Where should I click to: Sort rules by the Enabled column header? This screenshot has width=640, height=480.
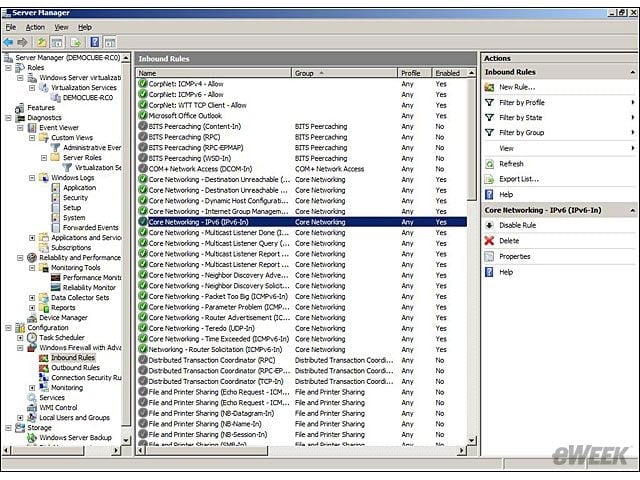[449, 73]
